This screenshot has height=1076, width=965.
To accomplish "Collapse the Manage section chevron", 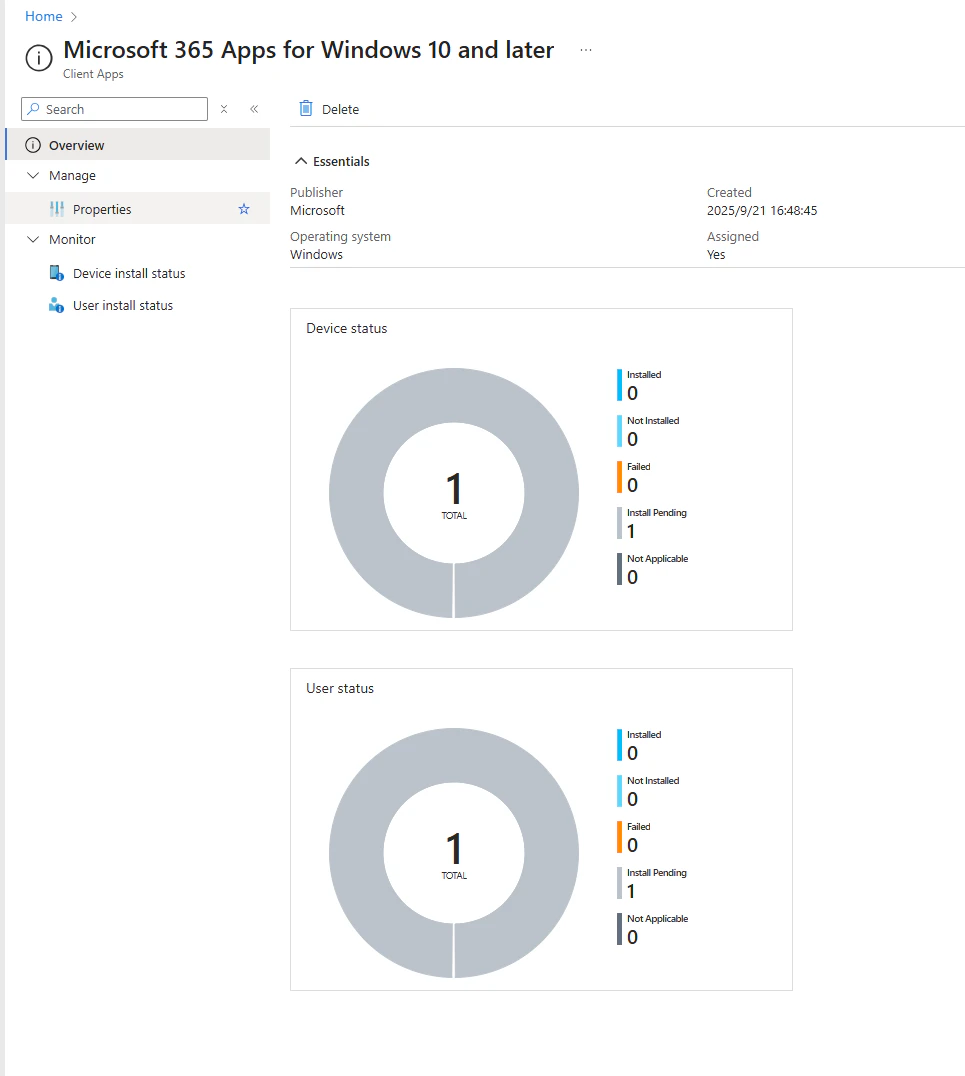I will [33, 176].
